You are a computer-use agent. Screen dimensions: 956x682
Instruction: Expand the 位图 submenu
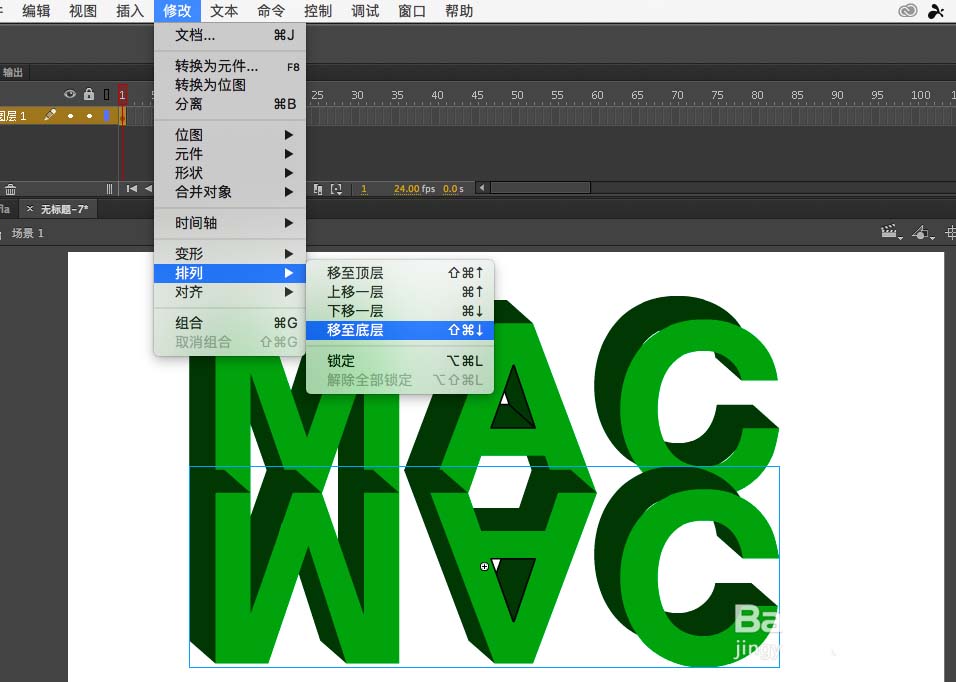pos(229,135)
